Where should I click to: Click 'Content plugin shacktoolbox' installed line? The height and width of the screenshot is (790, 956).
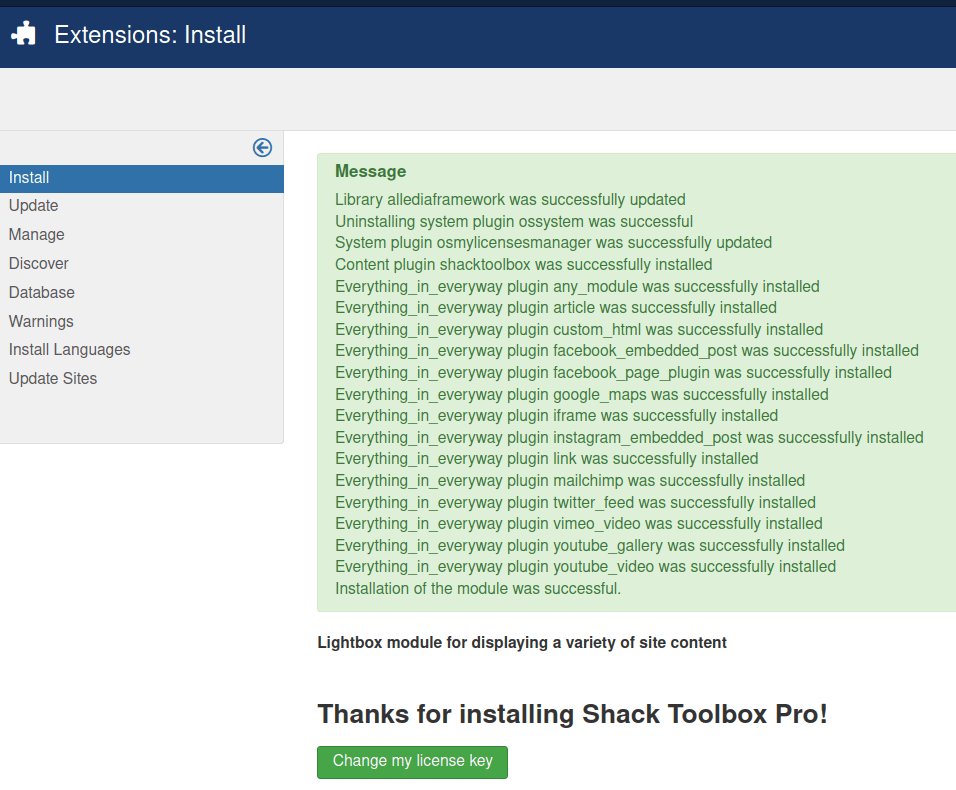524,265
